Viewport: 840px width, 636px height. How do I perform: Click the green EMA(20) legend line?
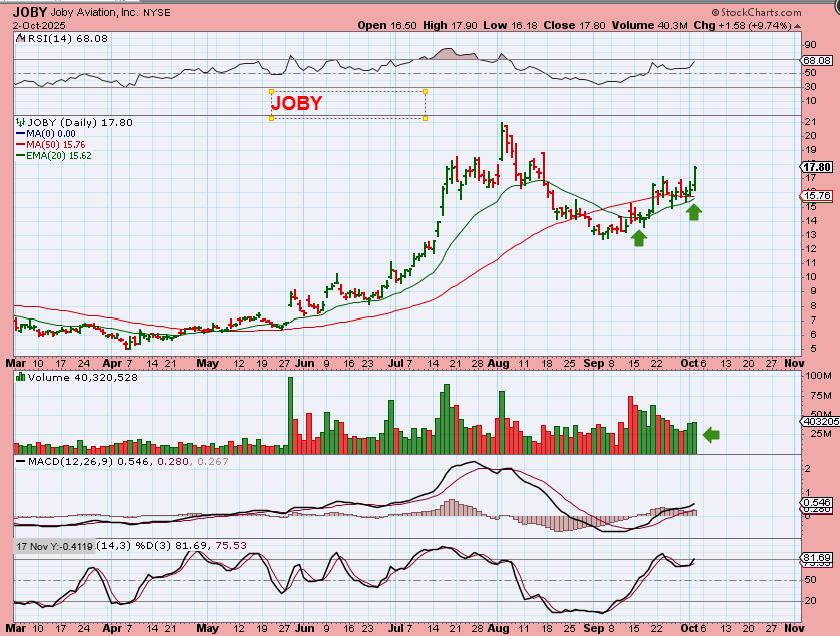pyautogui.click(x=21, y=156)
